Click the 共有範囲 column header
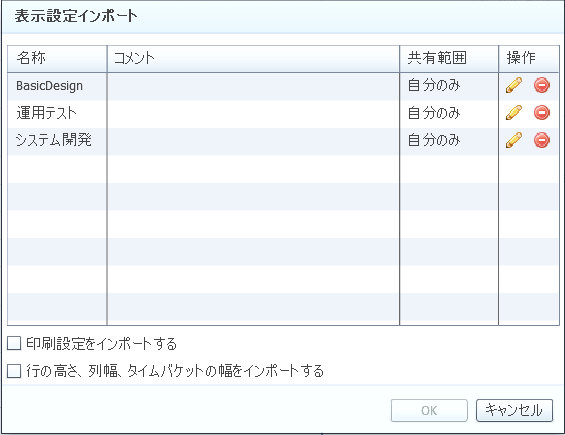Viewport: 565px width, 435px height. (x=449, y=59)
